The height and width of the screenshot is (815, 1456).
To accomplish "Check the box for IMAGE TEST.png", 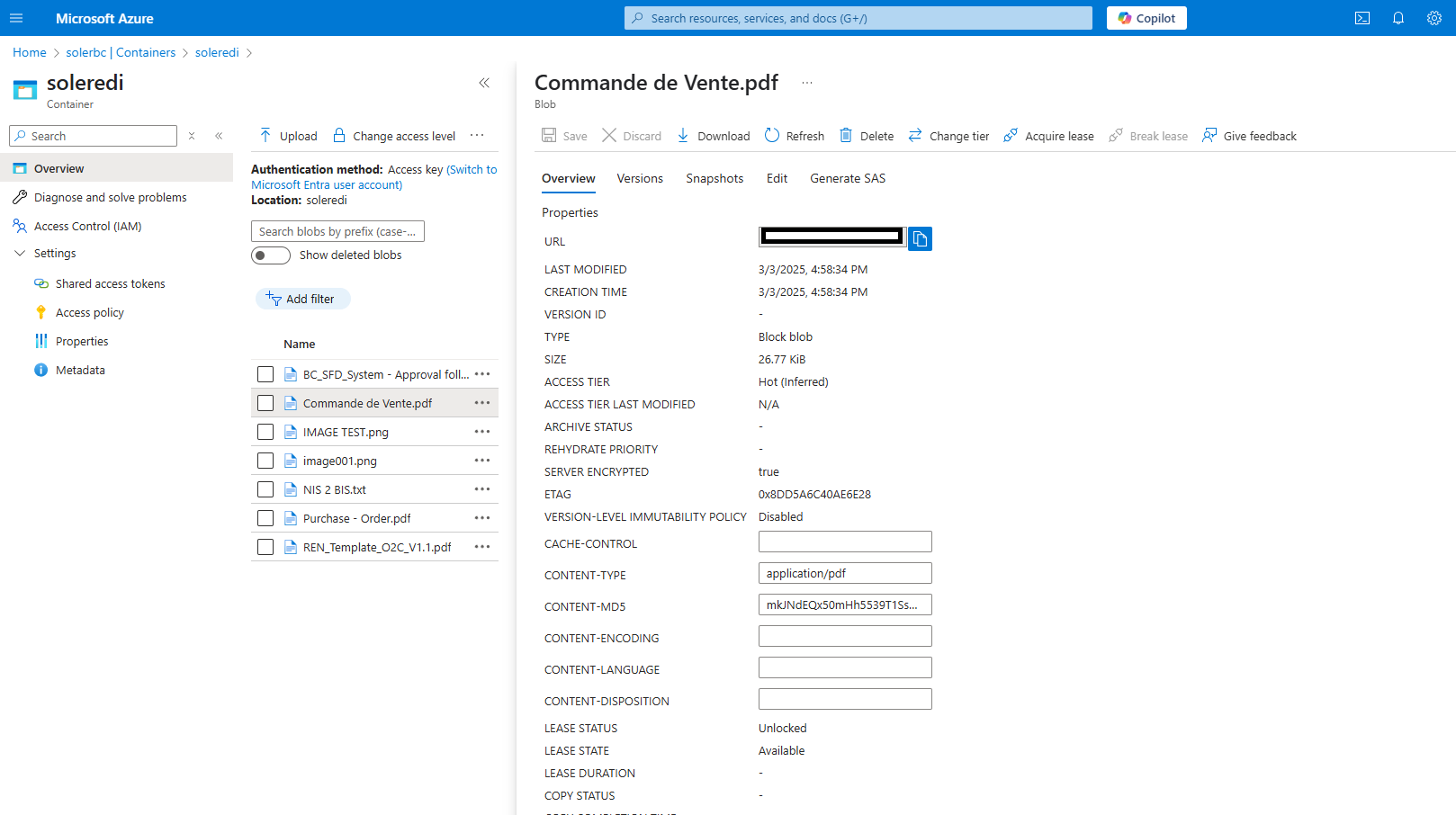I will (265, 432).
